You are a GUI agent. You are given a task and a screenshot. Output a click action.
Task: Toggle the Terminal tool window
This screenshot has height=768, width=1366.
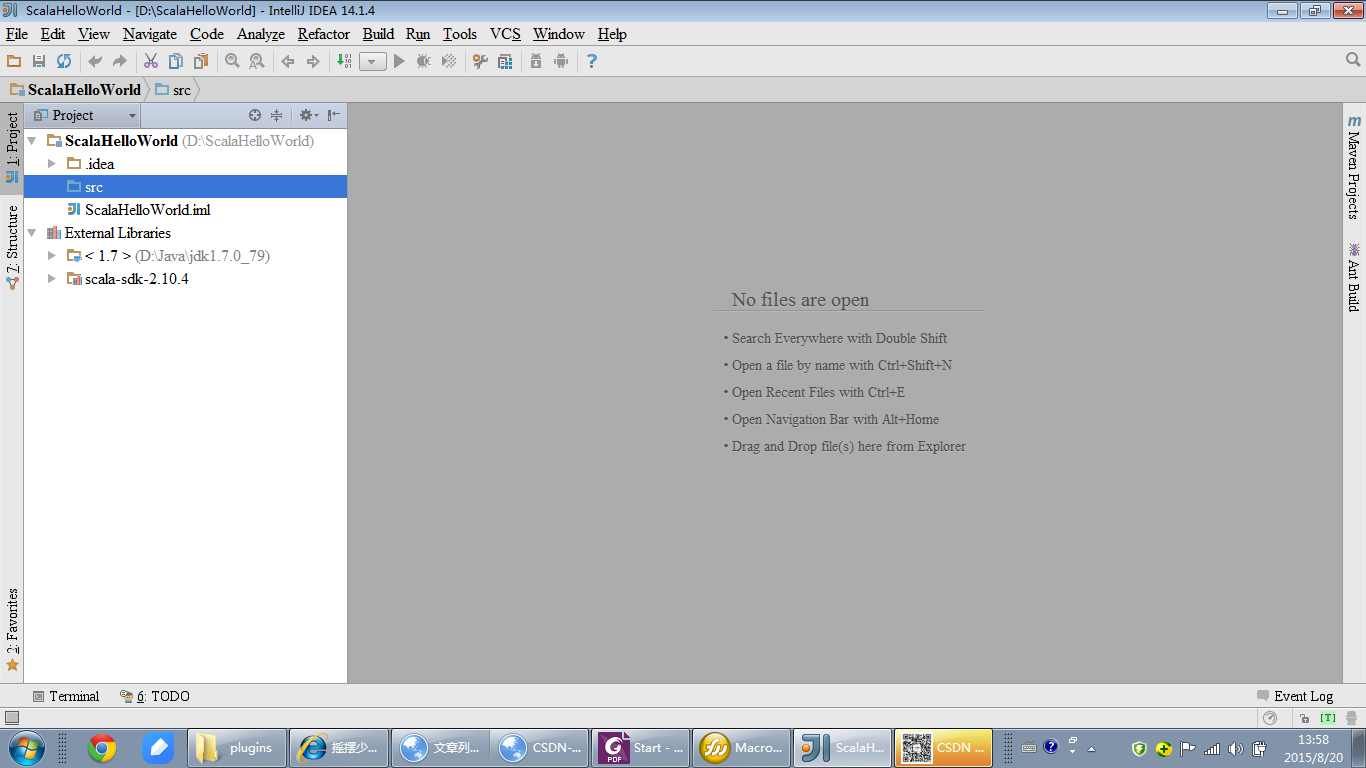[x=66, y=696]
